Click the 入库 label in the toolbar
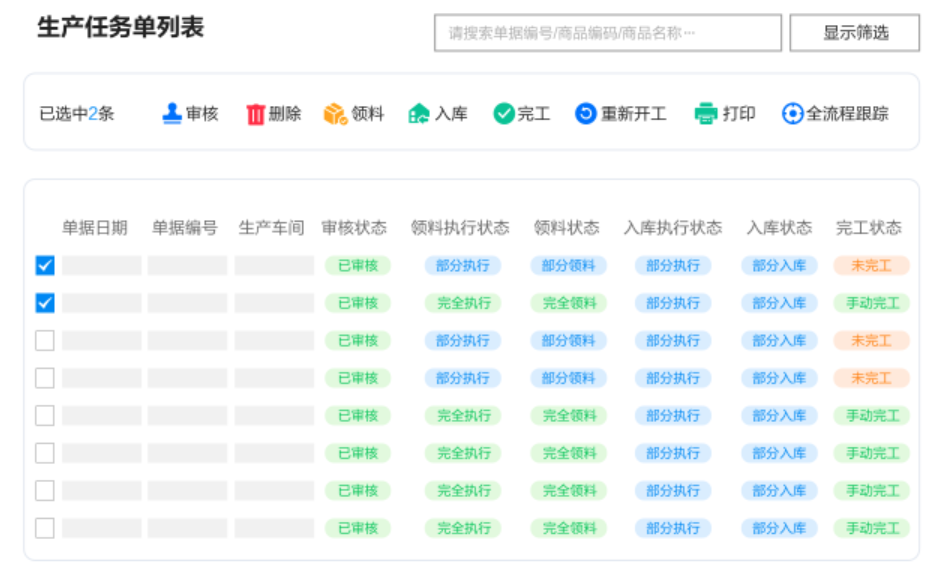 [451, 113]
